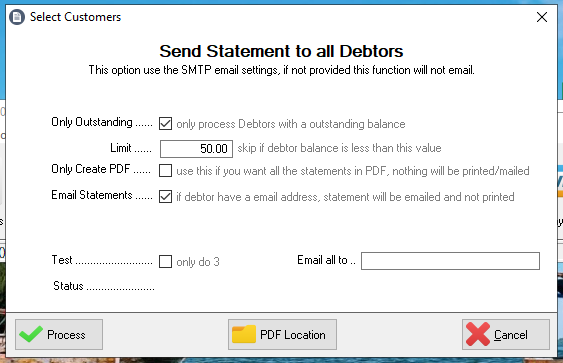Click the red X icon on Cancel
The width and height of the screenshot is (563, 363).
point(478,334)
